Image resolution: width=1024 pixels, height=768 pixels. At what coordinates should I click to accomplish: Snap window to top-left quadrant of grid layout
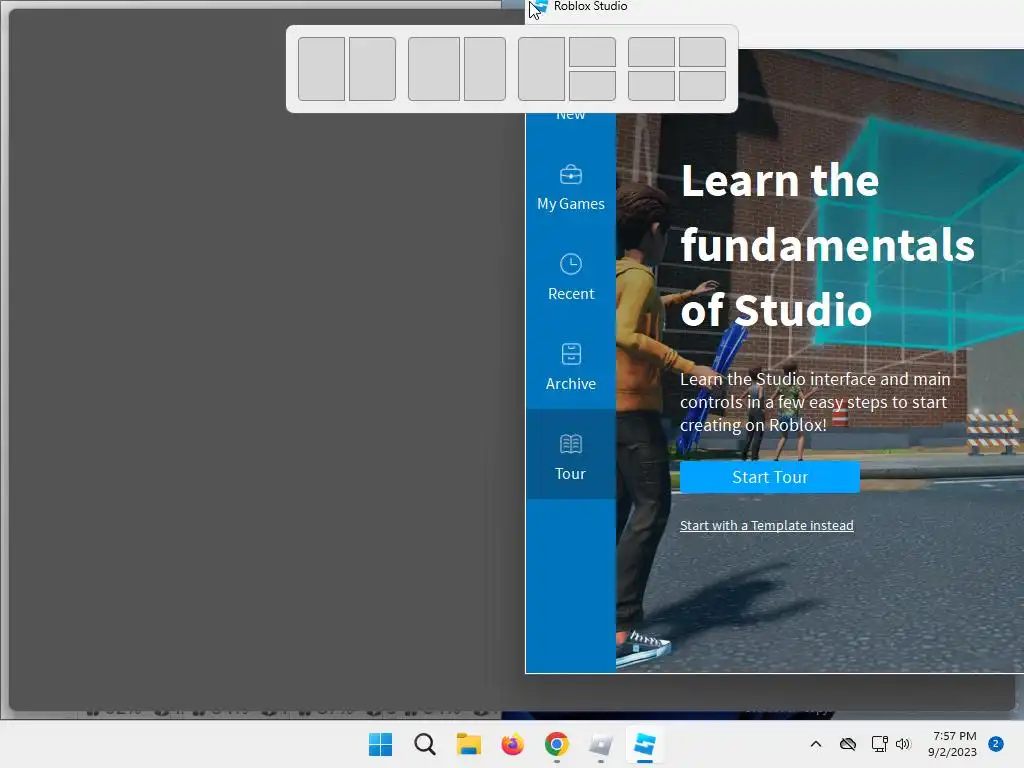click(651, 52)
